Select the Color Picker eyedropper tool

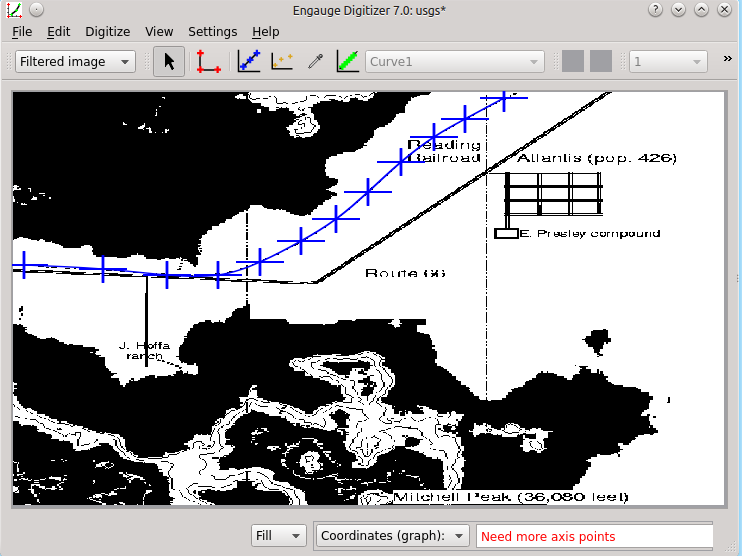click(x=315, y=61)
